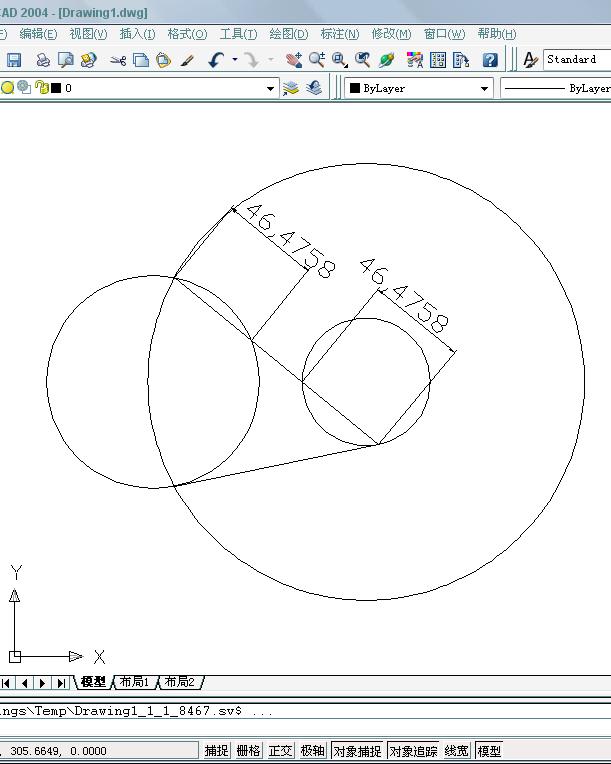This screenshot has width=611, height=764.
Task: Toggle 栅格 (grid) in the status bar
Action: click(x=248, y=750)
